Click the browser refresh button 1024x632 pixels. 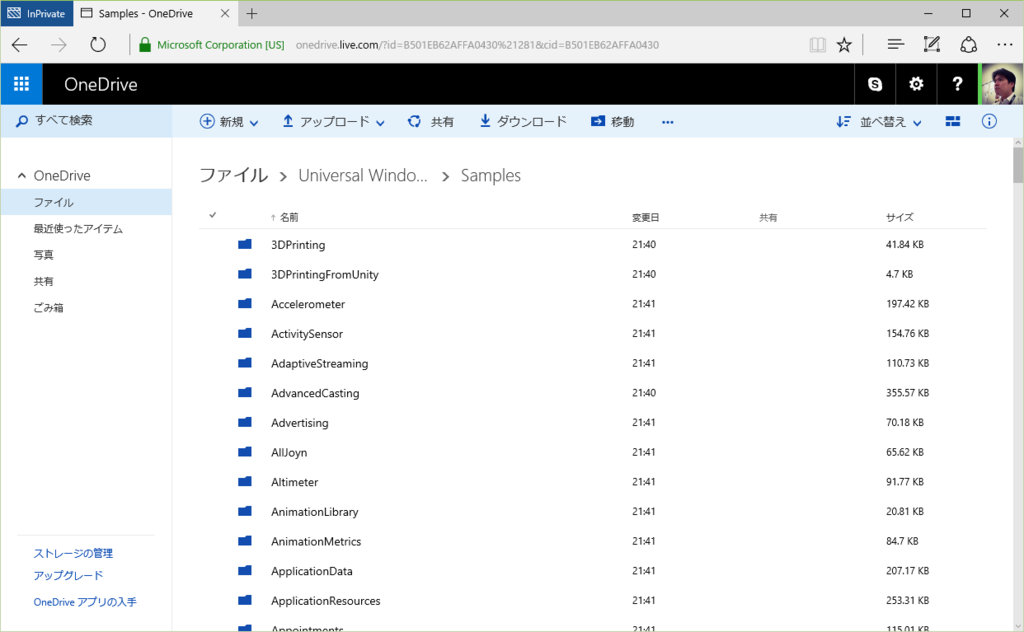(98, 45)
